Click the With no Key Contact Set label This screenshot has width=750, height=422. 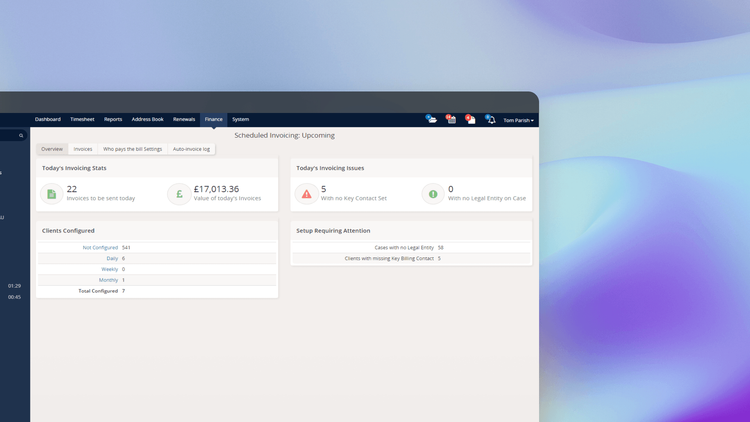point(353,198)
